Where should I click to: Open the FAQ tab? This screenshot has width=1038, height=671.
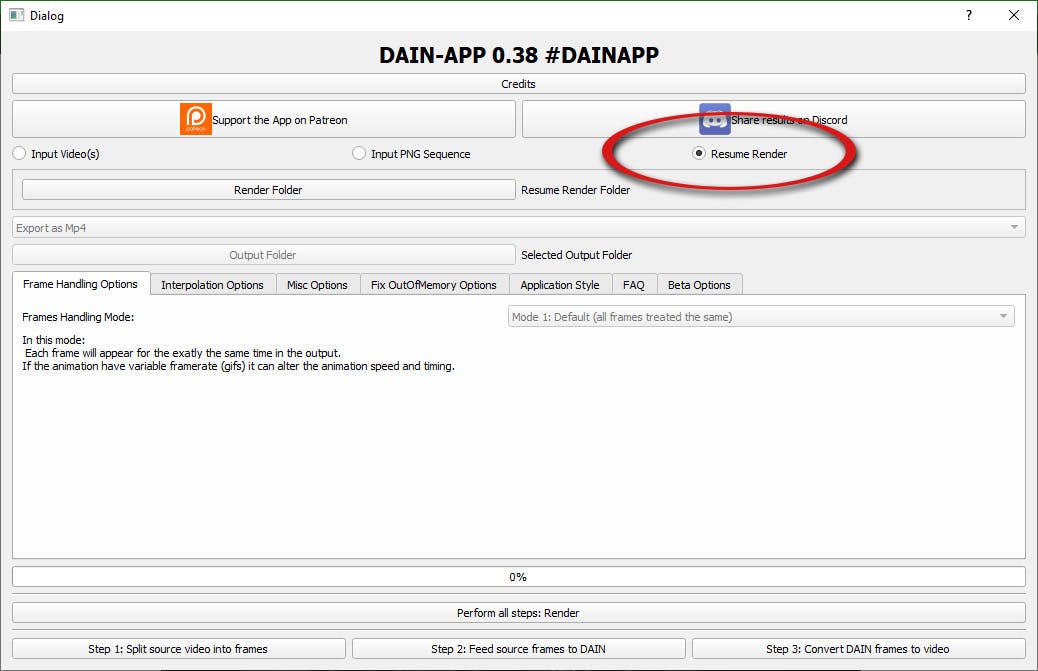tap(634, 285)
